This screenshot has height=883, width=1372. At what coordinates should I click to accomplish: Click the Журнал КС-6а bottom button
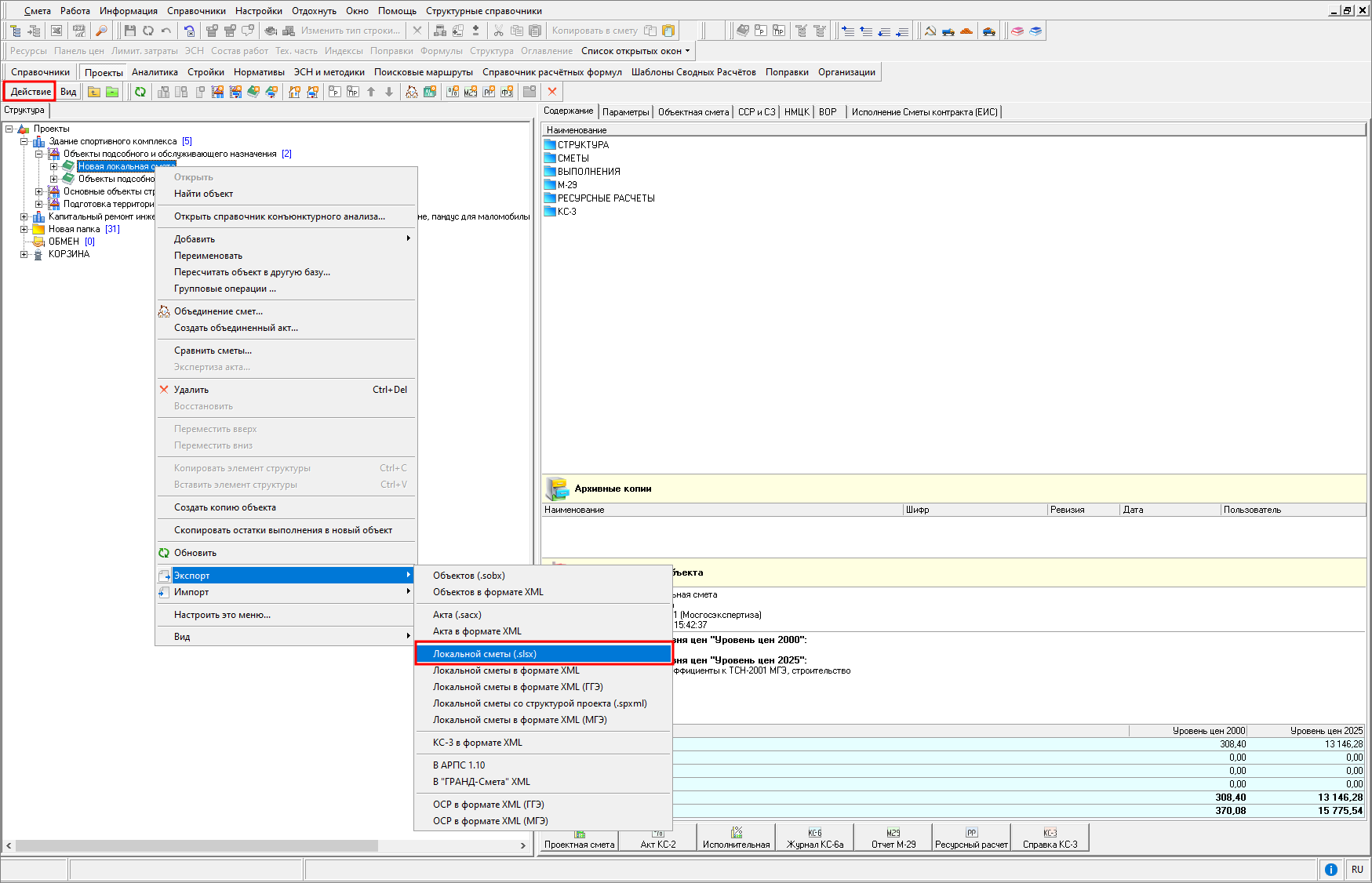pyautogui.click(x=815, y=838)
